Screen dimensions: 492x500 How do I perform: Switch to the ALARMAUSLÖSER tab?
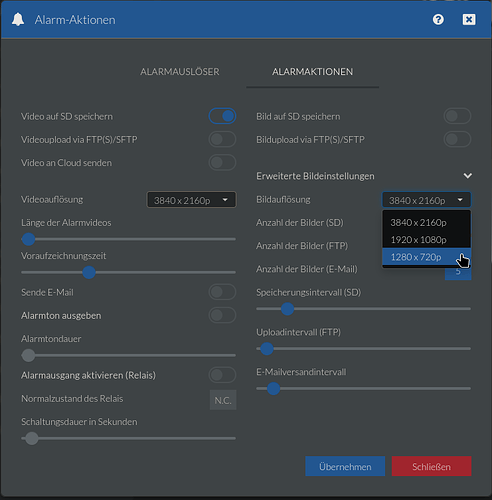[x=180, y=72]
